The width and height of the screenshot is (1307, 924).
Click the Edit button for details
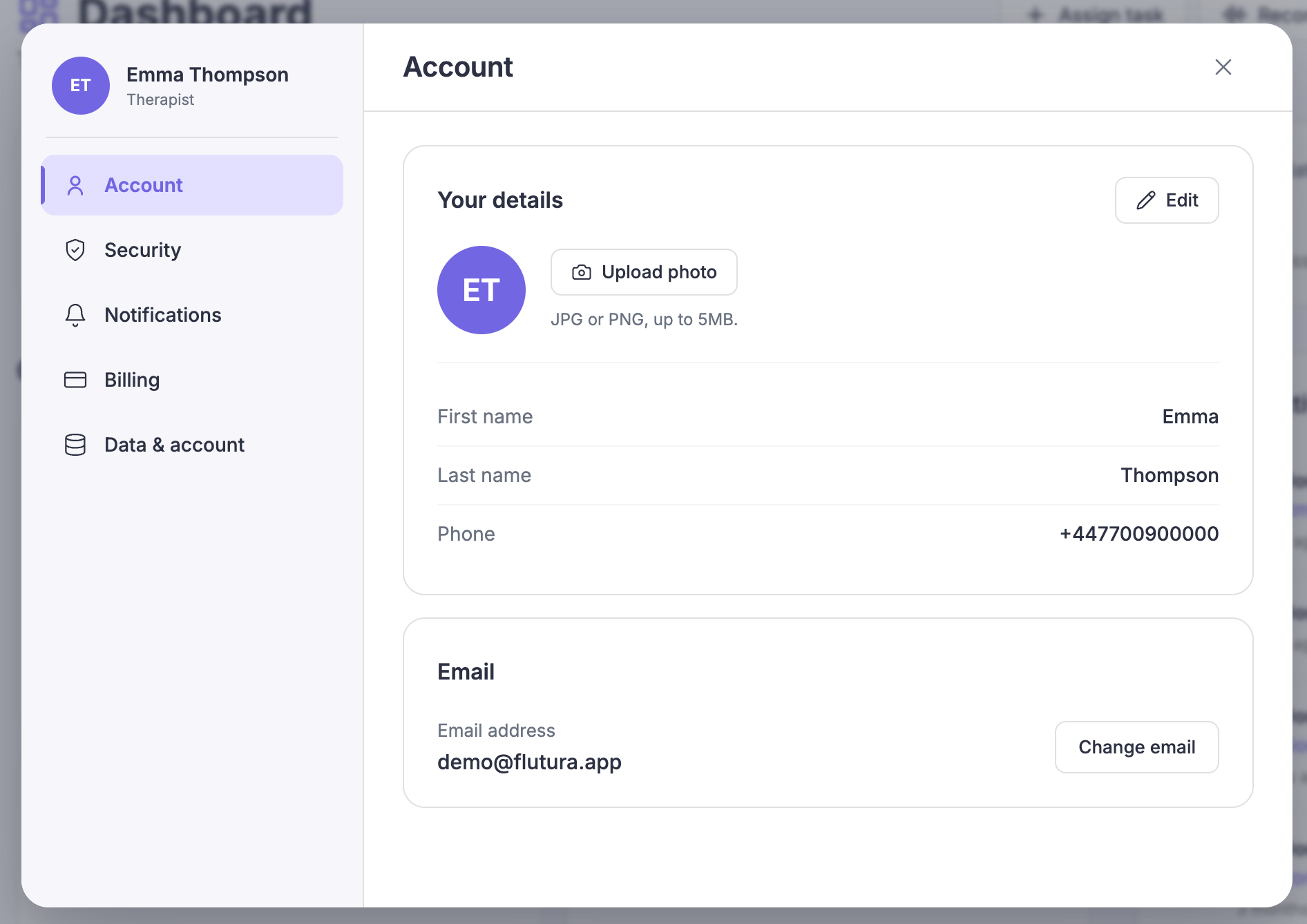[1167, 200]
